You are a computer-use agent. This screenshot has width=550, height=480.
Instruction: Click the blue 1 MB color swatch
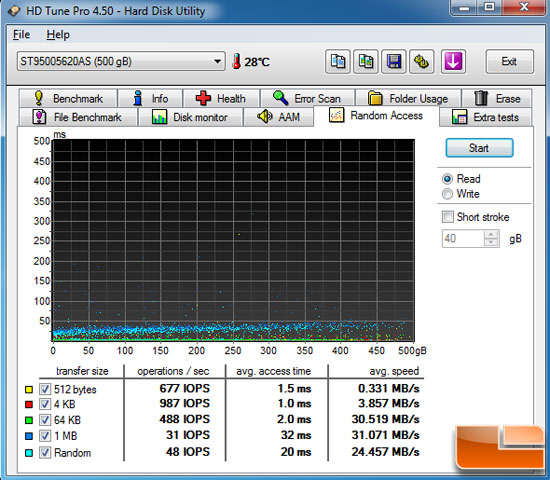(x=29, y=436)
